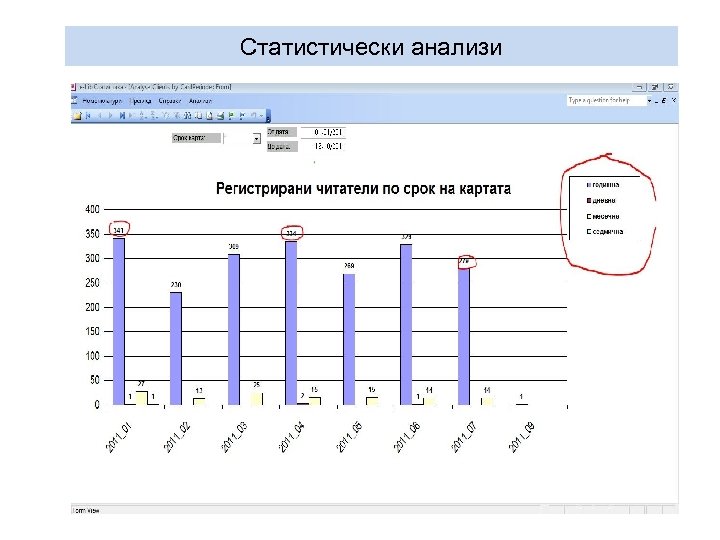
Task: Focus the До дата date field
Action: (x=323, y=146)
